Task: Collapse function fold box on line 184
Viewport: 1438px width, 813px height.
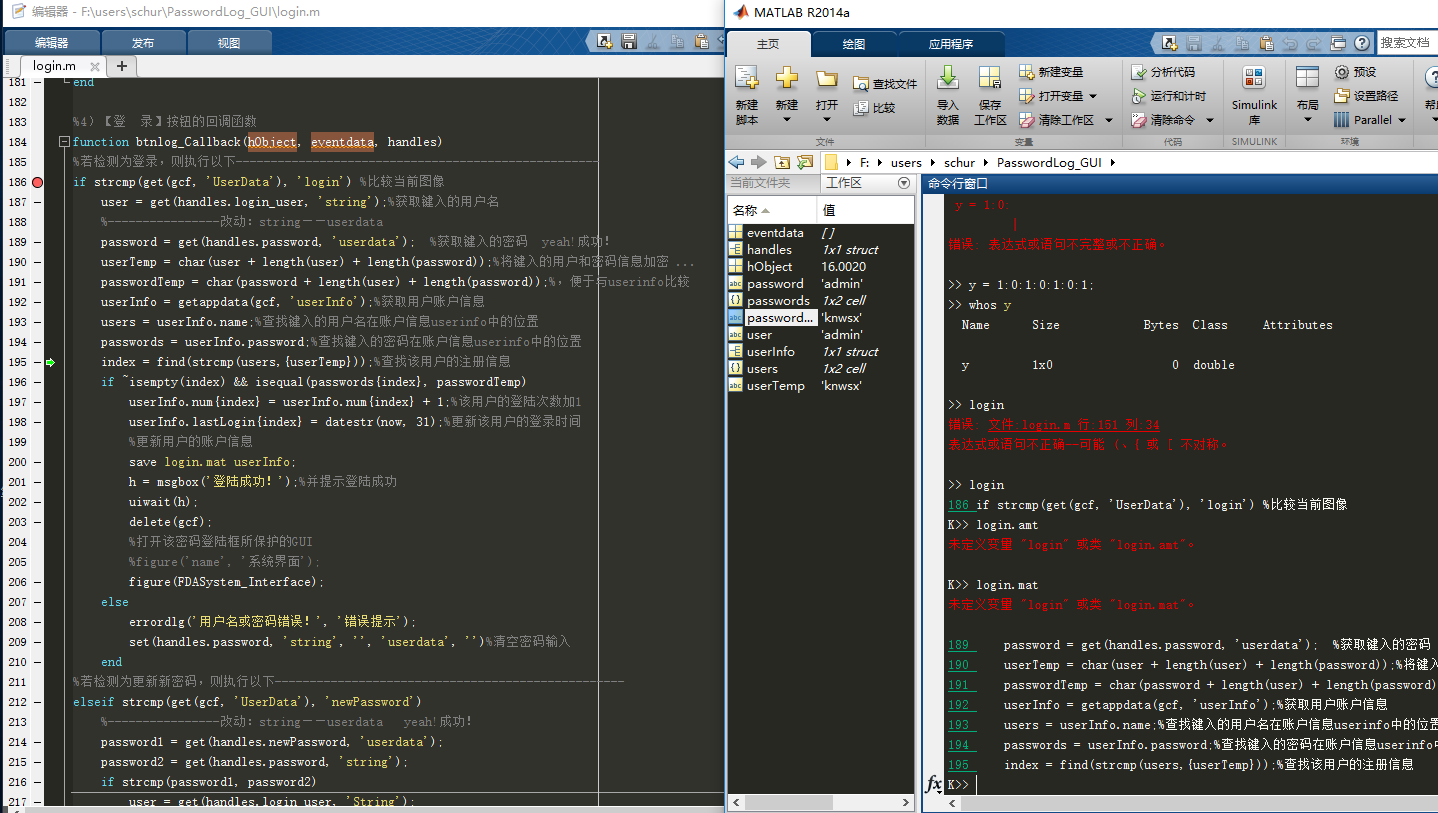Action: tap(64, 142)
